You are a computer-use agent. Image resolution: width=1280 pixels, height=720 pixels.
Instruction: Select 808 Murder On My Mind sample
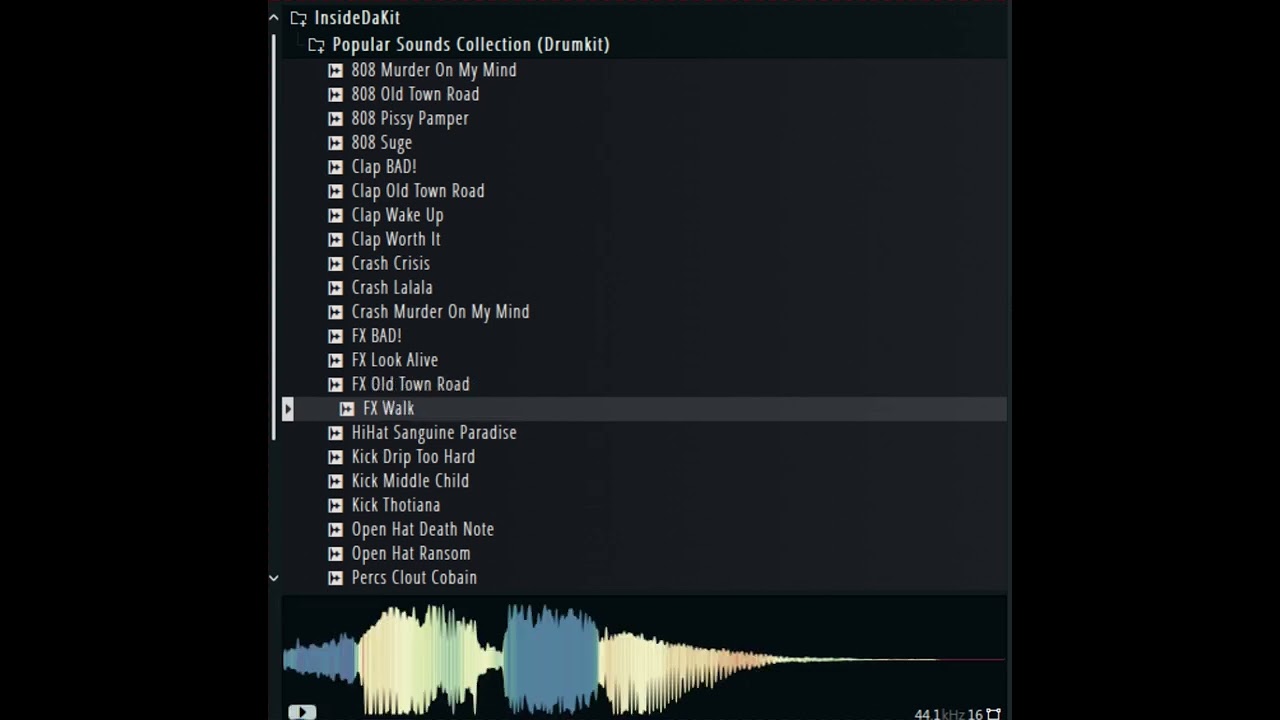(434, 70)
